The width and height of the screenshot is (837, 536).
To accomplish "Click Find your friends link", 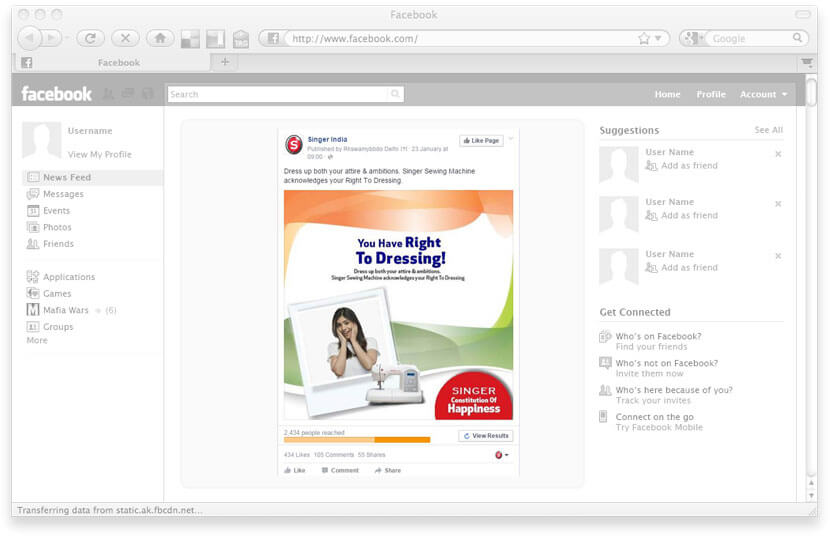I will pyautogui.click(x=651, y=346).
